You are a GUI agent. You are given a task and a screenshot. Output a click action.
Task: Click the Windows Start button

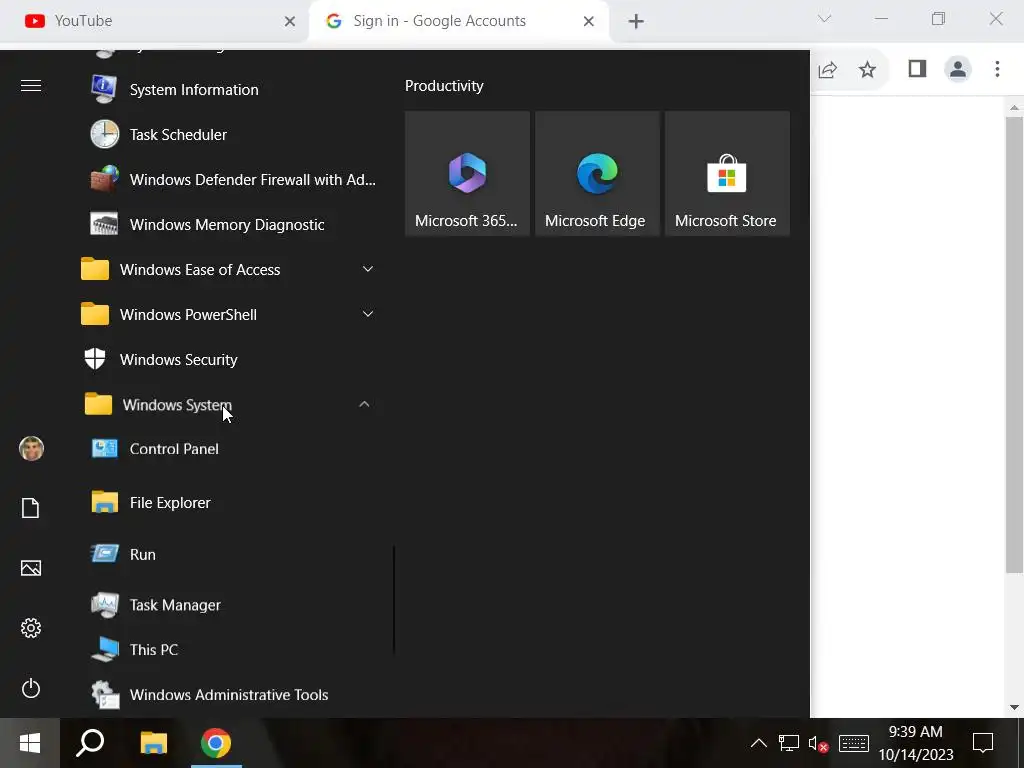[x=30, y=743]
